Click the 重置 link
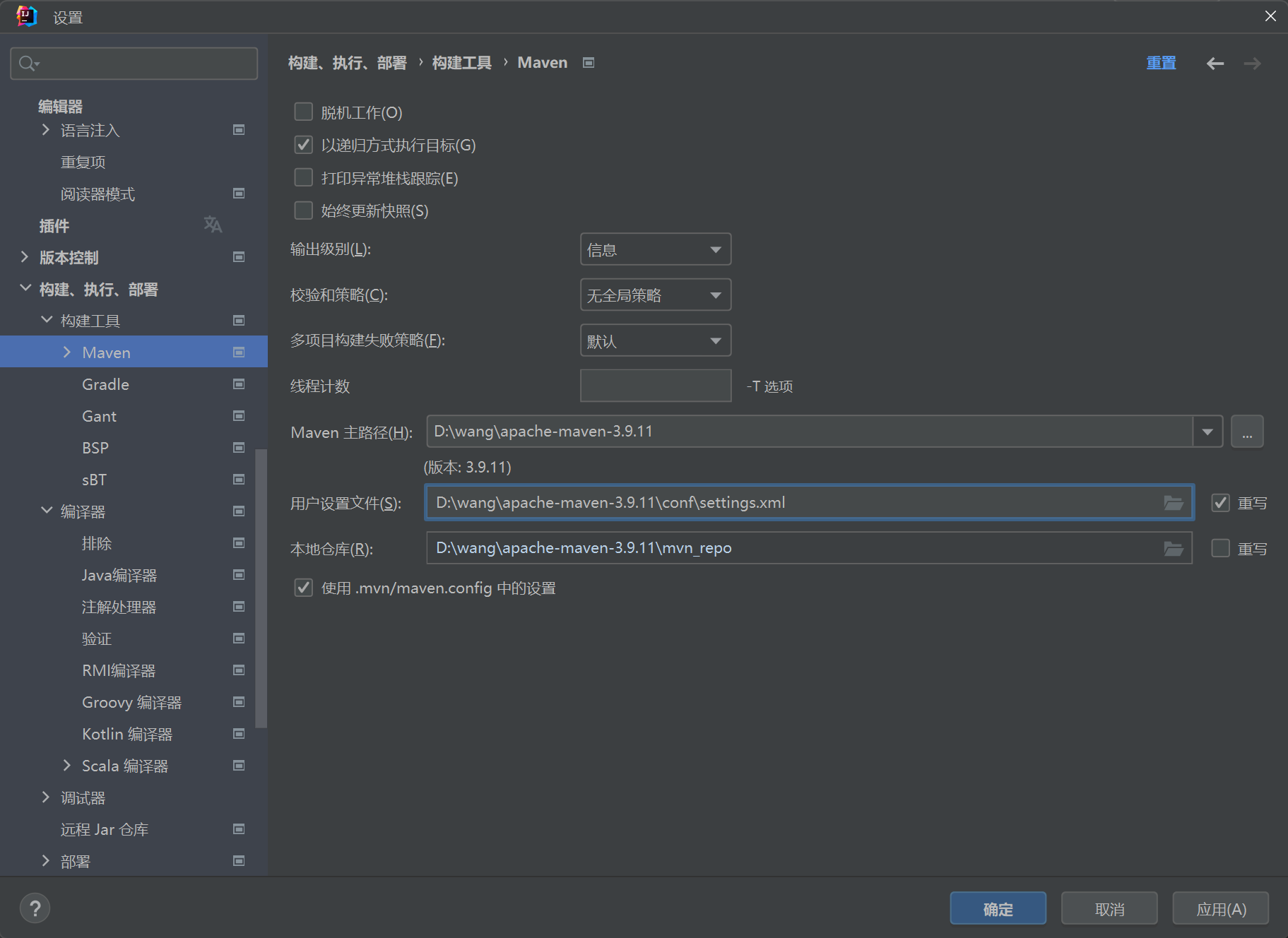 click(1160, 63)
